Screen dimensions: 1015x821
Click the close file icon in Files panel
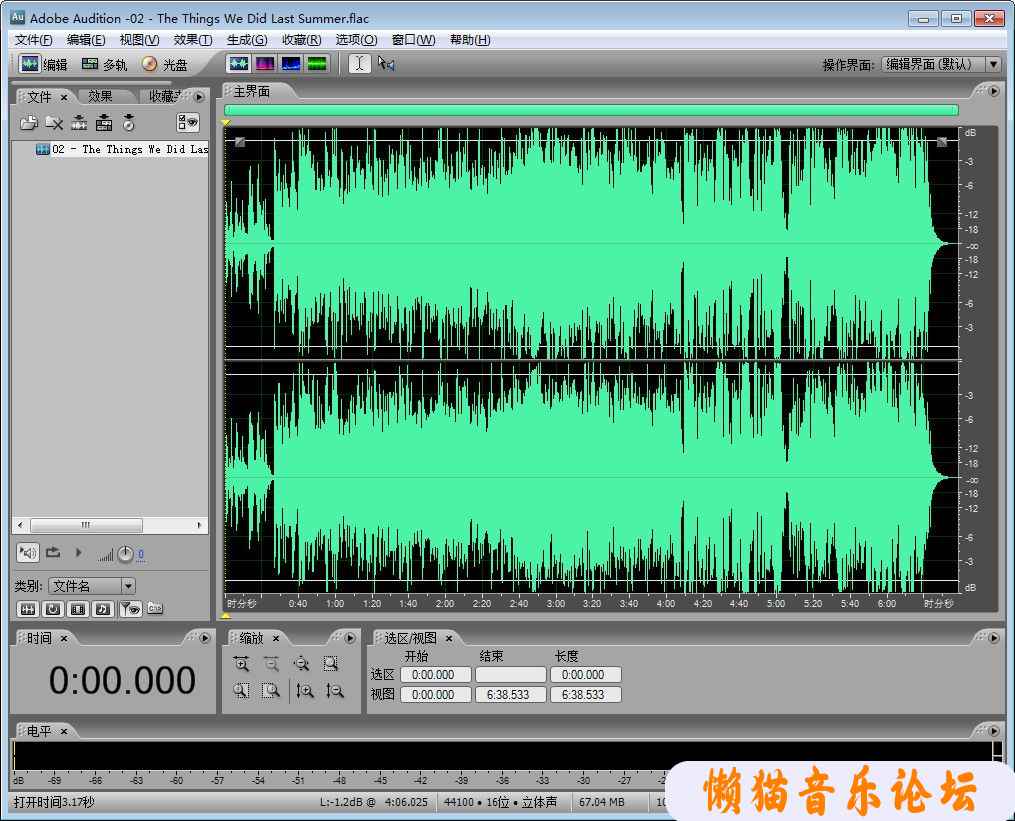54,122
